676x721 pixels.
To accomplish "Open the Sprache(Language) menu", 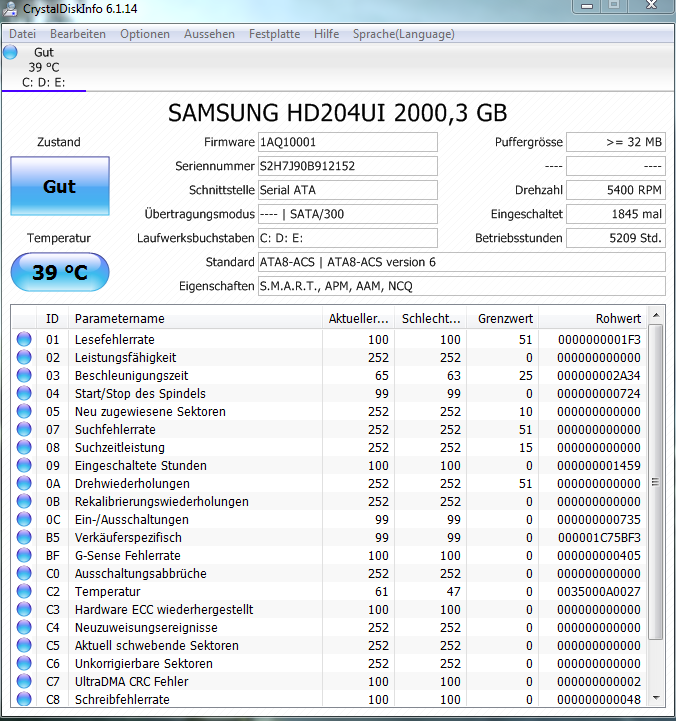I will (x=404, y=34).
